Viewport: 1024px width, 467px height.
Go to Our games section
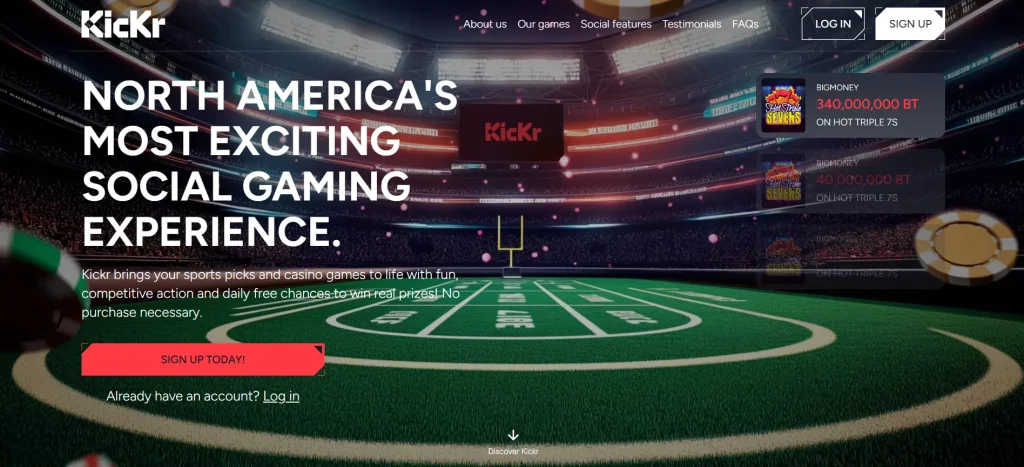click(543, 24)
